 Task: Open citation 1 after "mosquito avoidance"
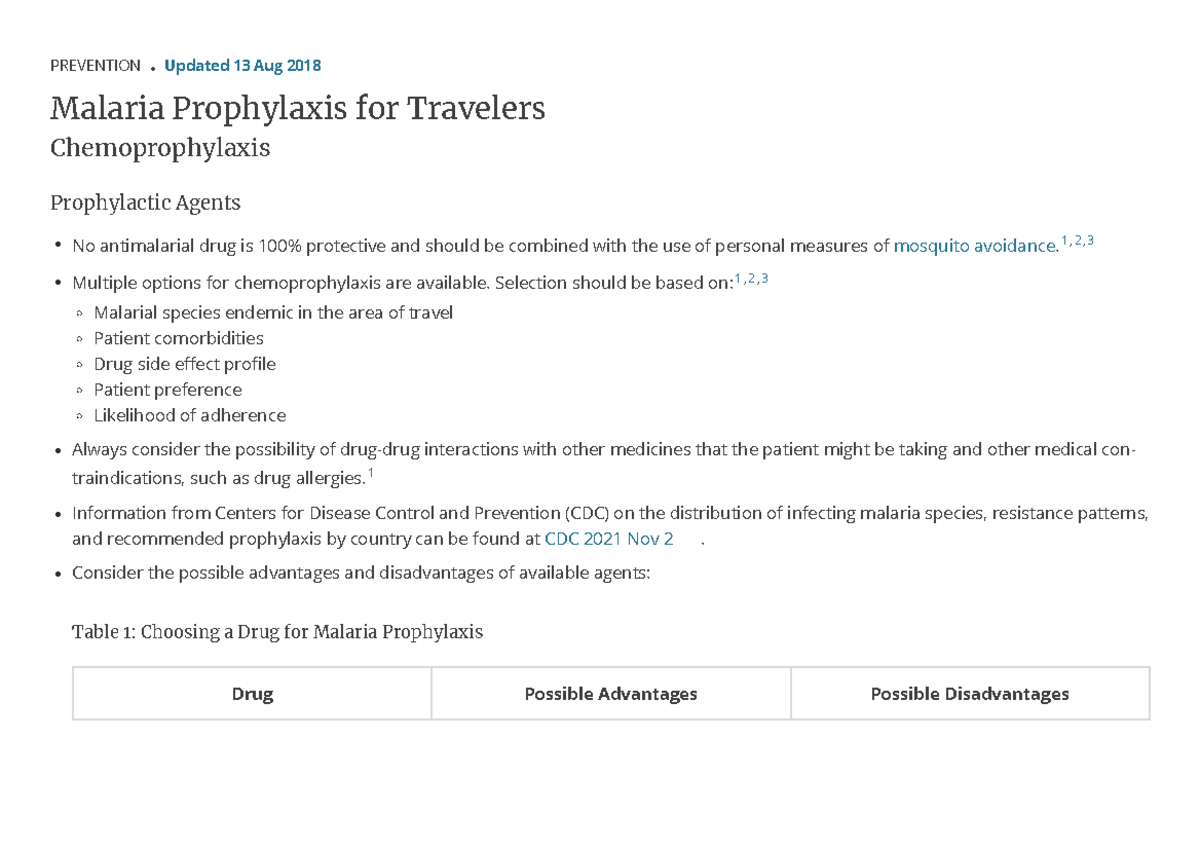(x=1065, y=241)
